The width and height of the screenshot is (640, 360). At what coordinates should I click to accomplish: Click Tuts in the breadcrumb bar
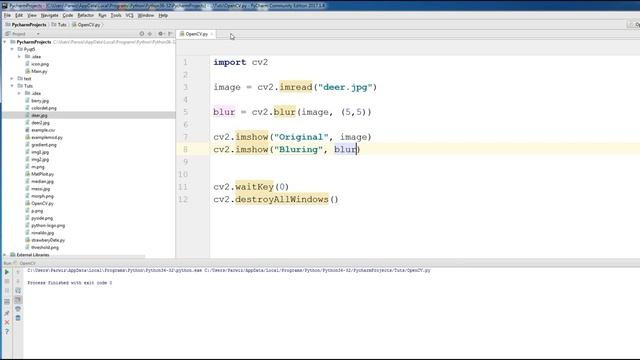coord(59,25)
